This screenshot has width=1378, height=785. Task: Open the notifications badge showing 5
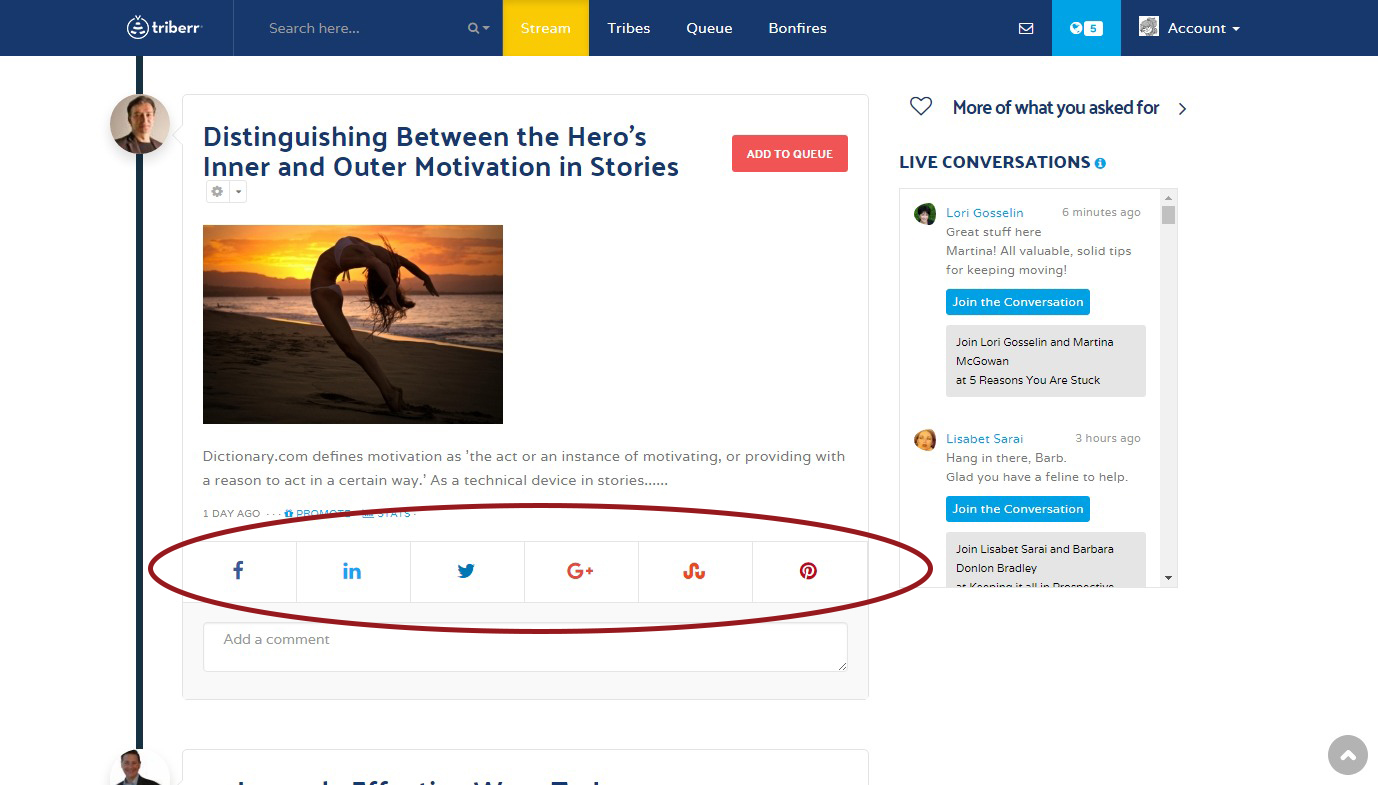click(1085, 28)
